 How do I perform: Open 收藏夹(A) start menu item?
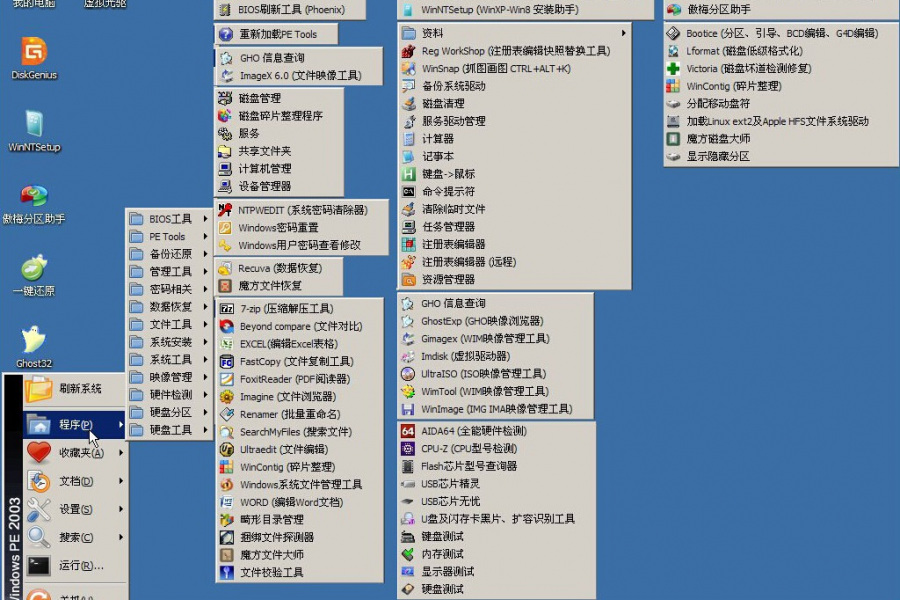click(x=74, y=453)
